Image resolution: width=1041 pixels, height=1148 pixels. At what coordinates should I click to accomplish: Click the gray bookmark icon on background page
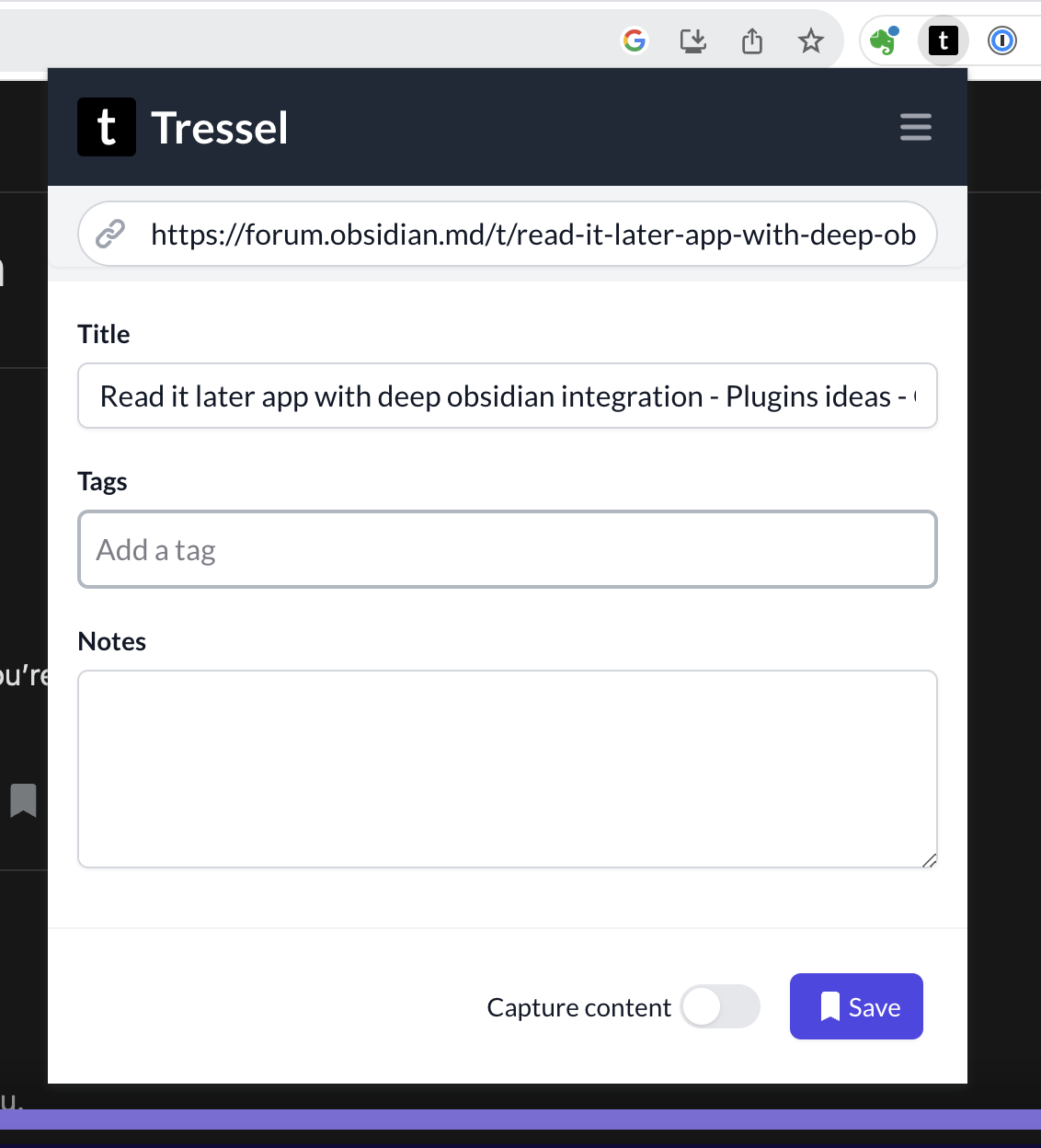pyautogui.click(x=23, y=800)
